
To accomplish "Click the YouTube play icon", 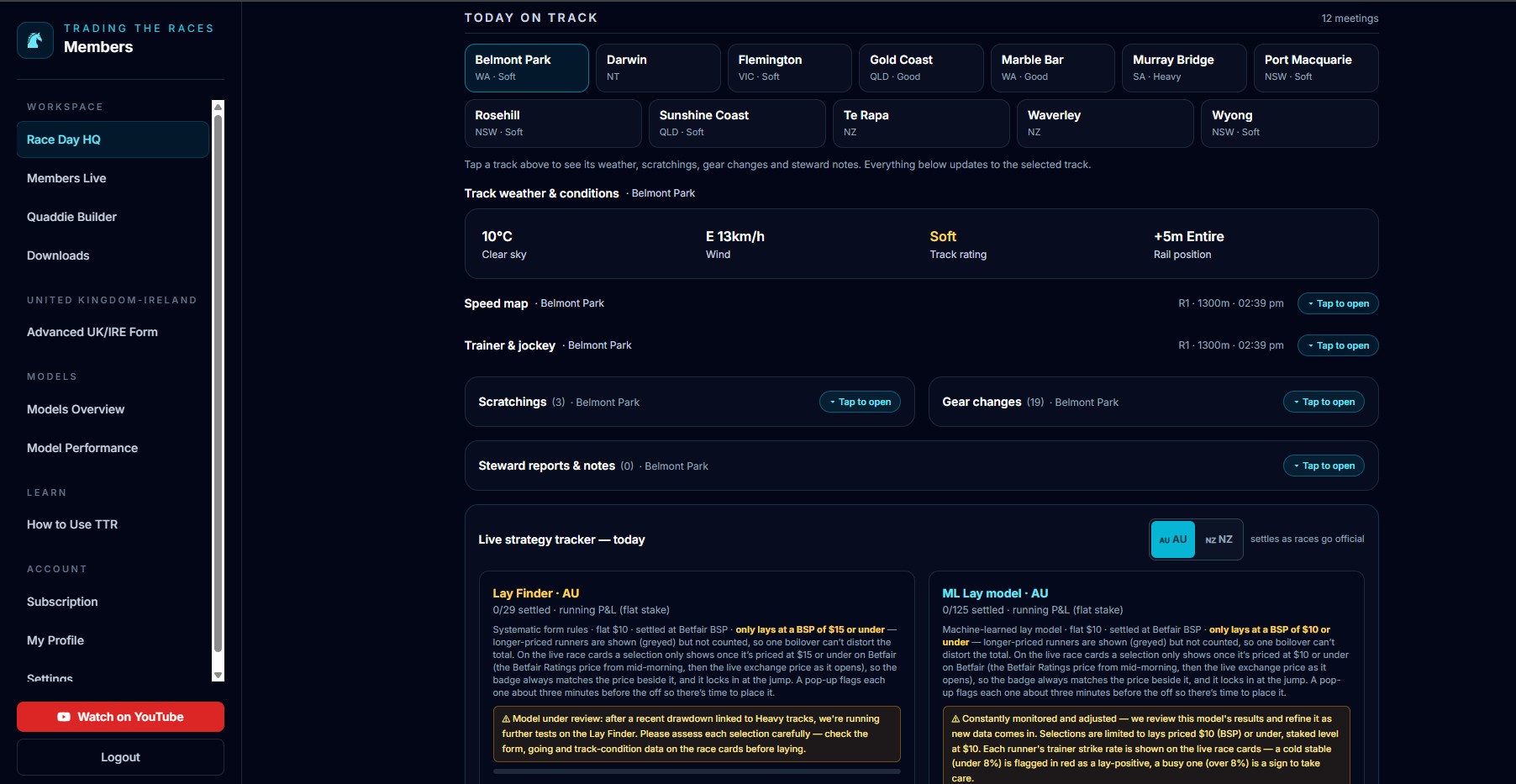I will click(x=64, y=717).
